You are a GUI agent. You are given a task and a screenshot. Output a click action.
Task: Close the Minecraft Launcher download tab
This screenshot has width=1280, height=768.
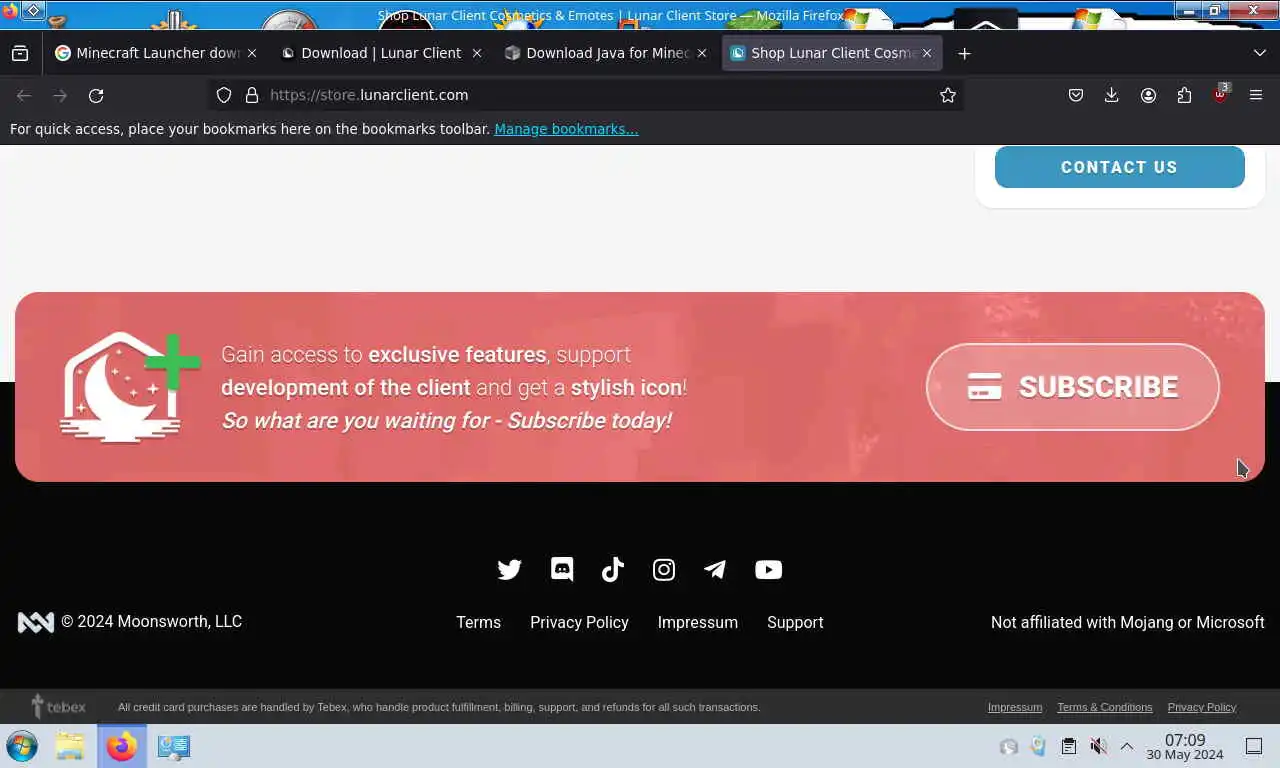252,53
